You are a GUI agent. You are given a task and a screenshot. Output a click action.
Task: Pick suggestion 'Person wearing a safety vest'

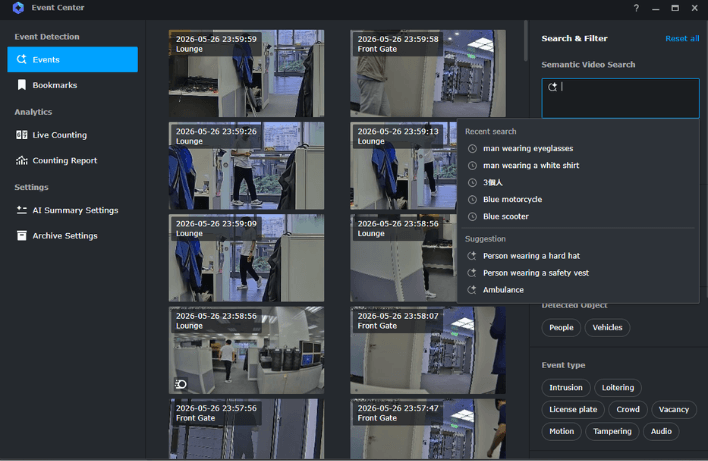(578, 273)
